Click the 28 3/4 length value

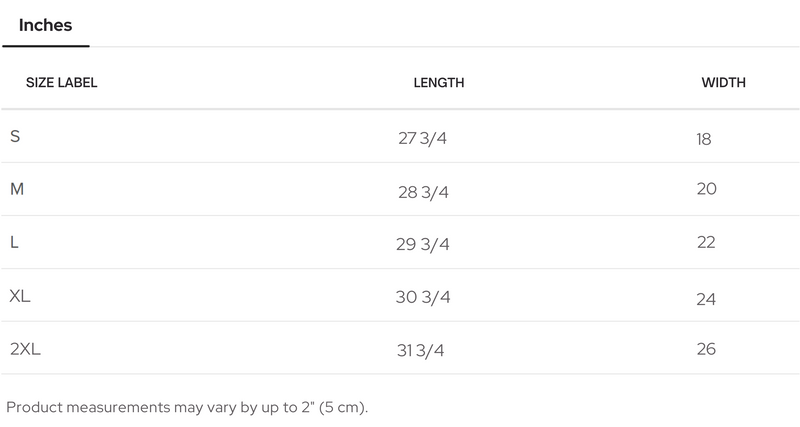tap(423, 192)
